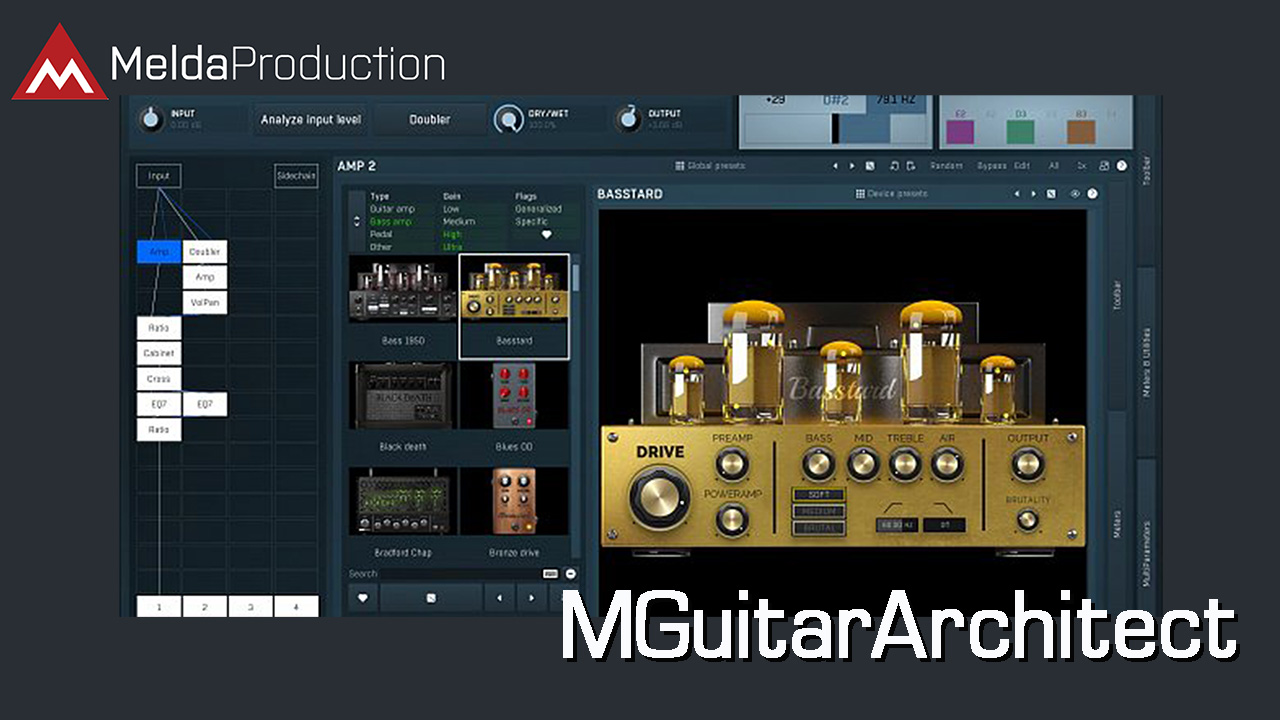
Task: Click the random dice icon in AMP 2 header
Action: (x=870, y=166)
